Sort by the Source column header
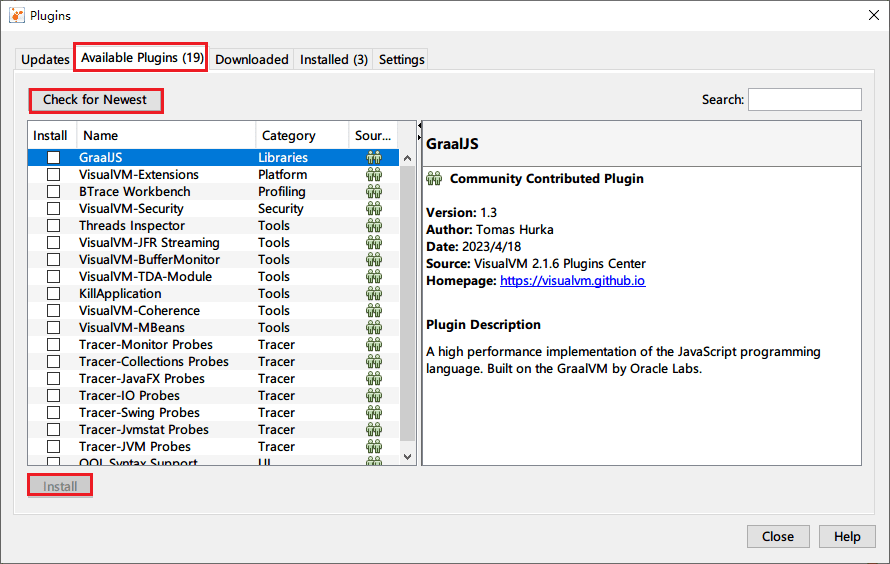Viewport: 890px width, 564px height. click(x=373, y=136)
